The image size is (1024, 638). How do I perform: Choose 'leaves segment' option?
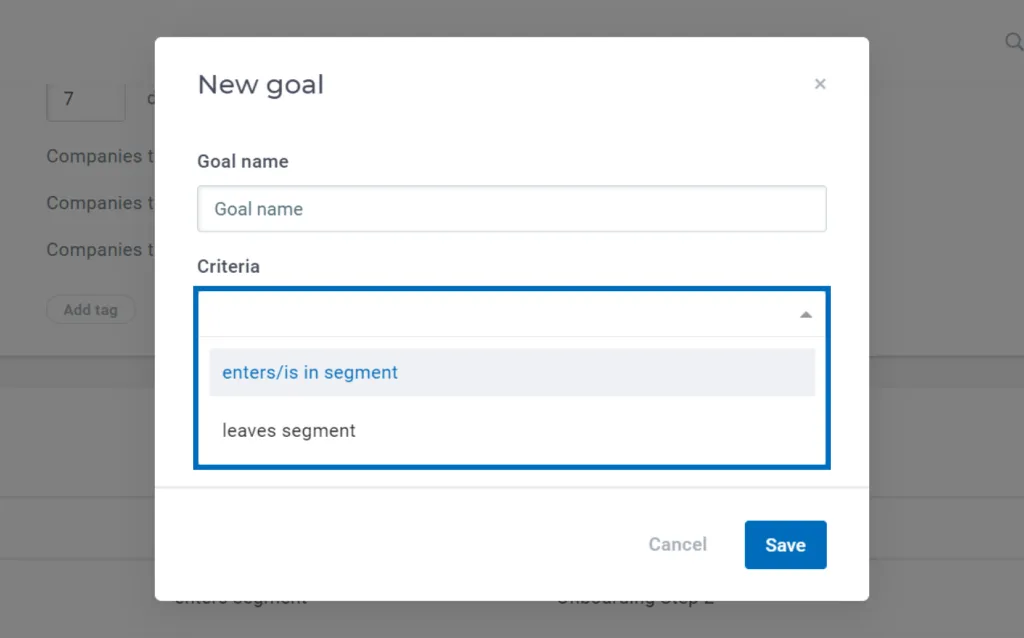pos(511,430)
